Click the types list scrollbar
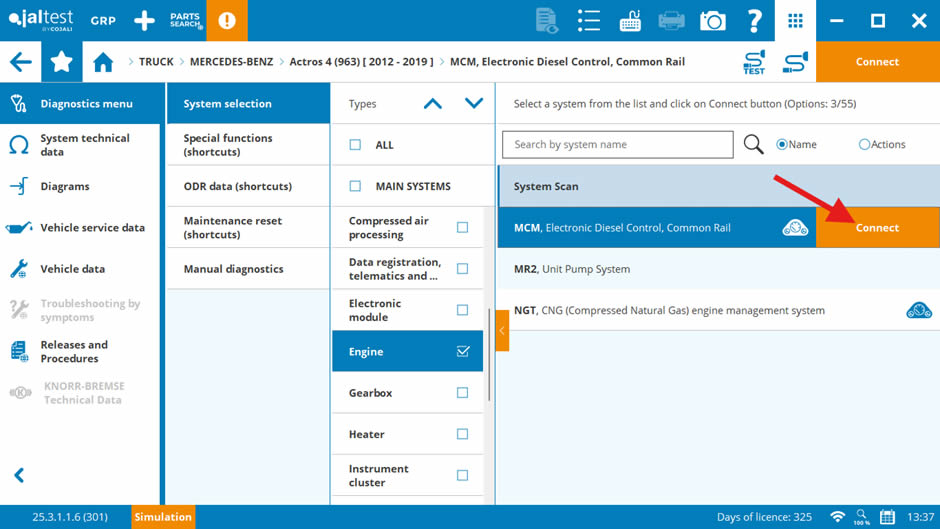940x529 pixels. (489, 355)
